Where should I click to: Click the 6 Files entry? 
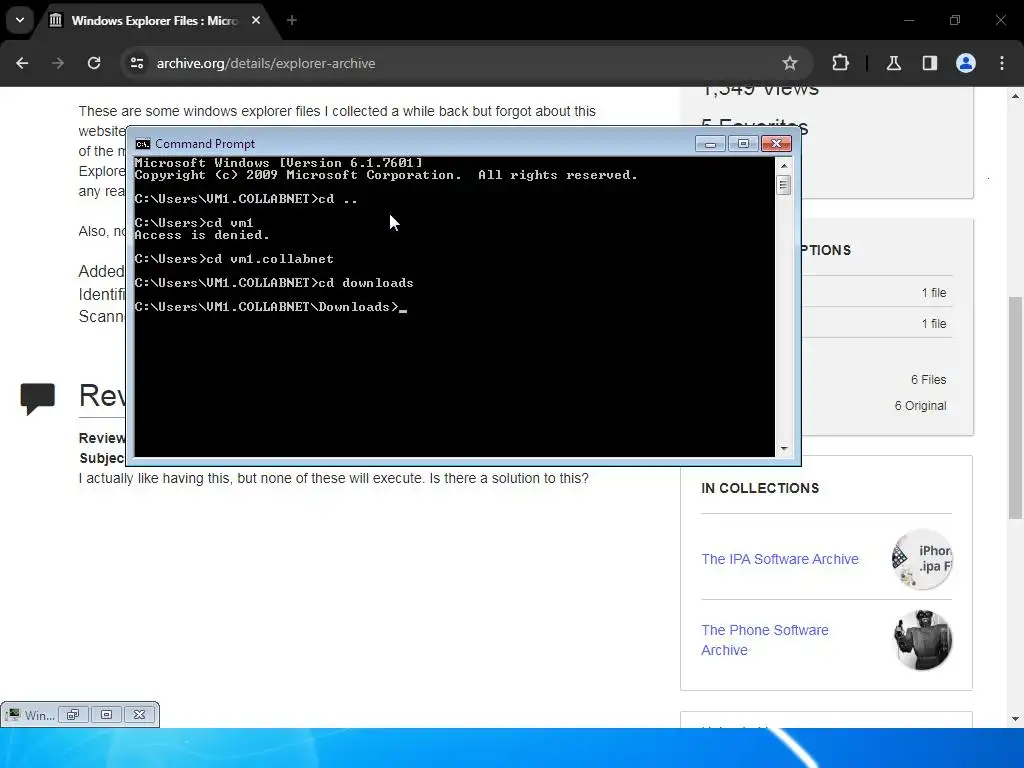tap(928, 379)
